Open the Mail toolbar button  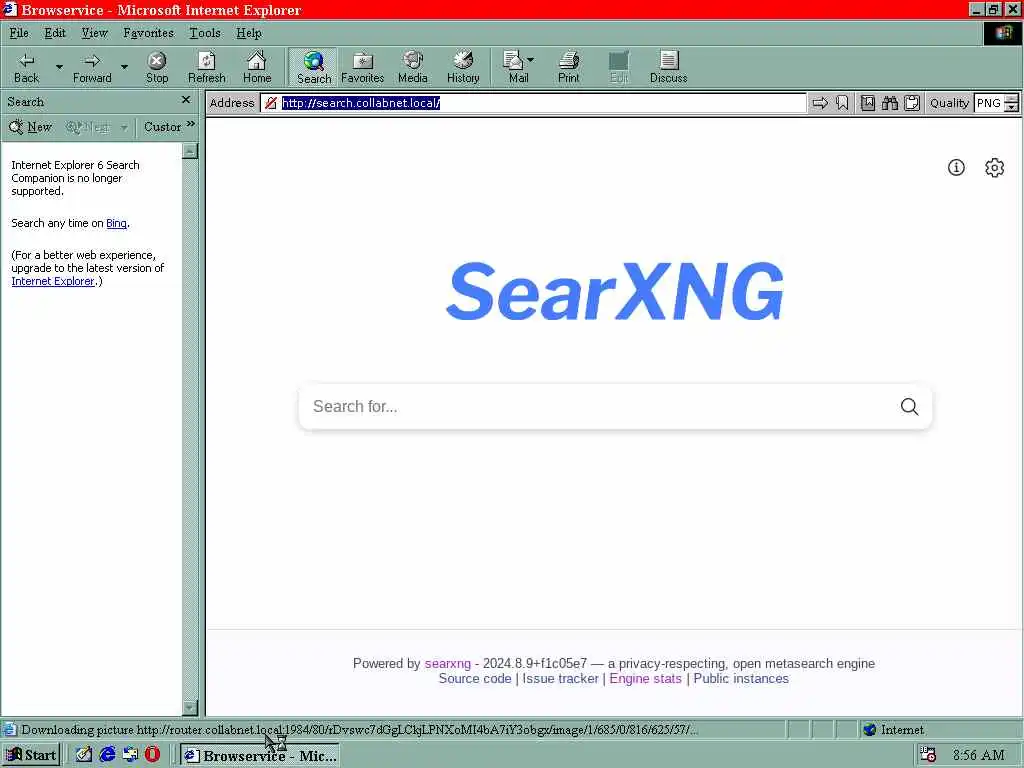519,68
